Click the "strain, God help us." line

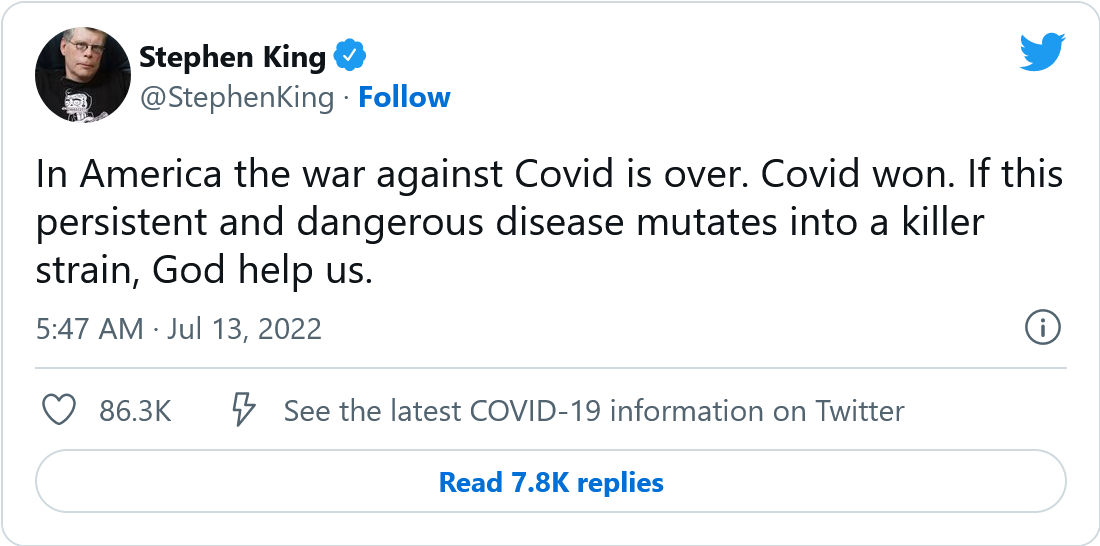tap(204, 270)
